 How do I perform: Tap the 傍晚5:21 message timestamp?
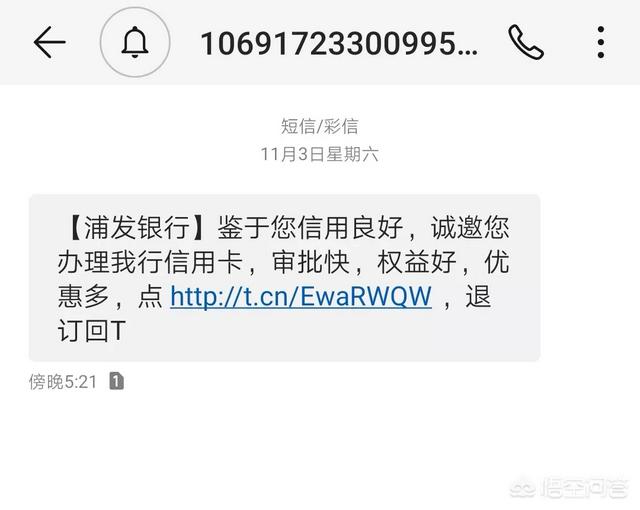(x=63, y=382)
